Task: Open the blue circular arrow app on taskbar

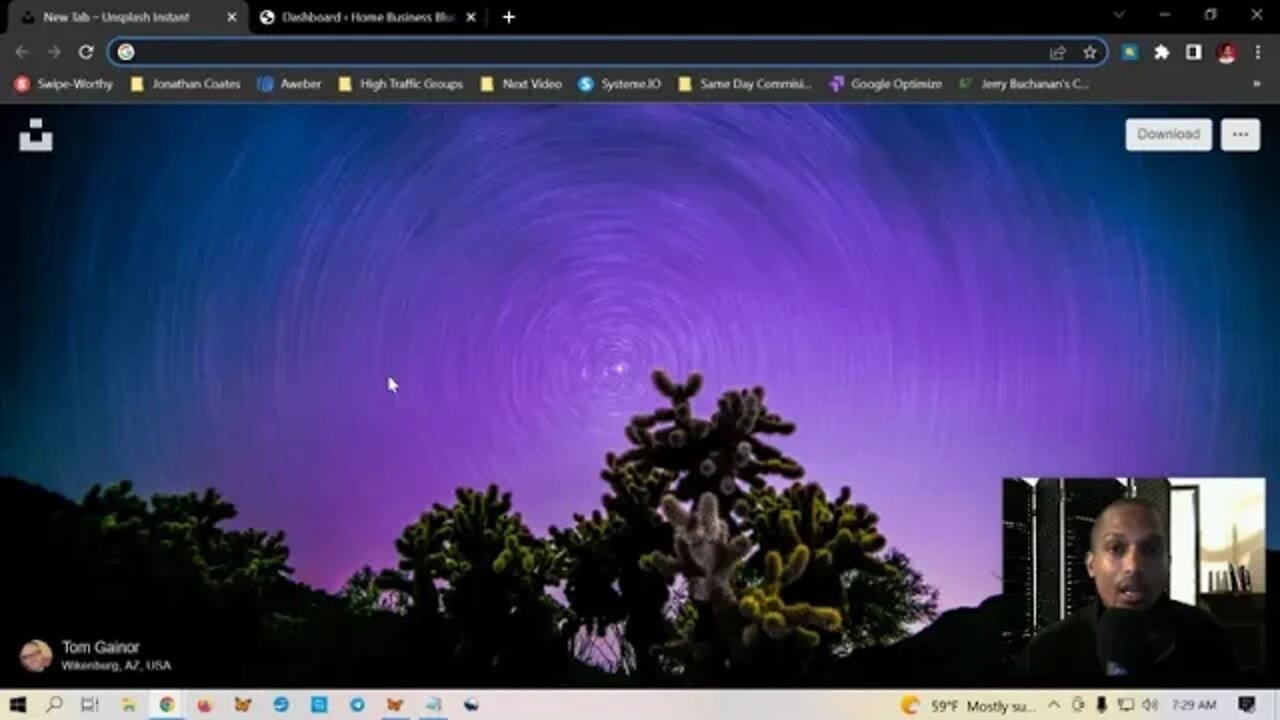Action: click(280, 705)
